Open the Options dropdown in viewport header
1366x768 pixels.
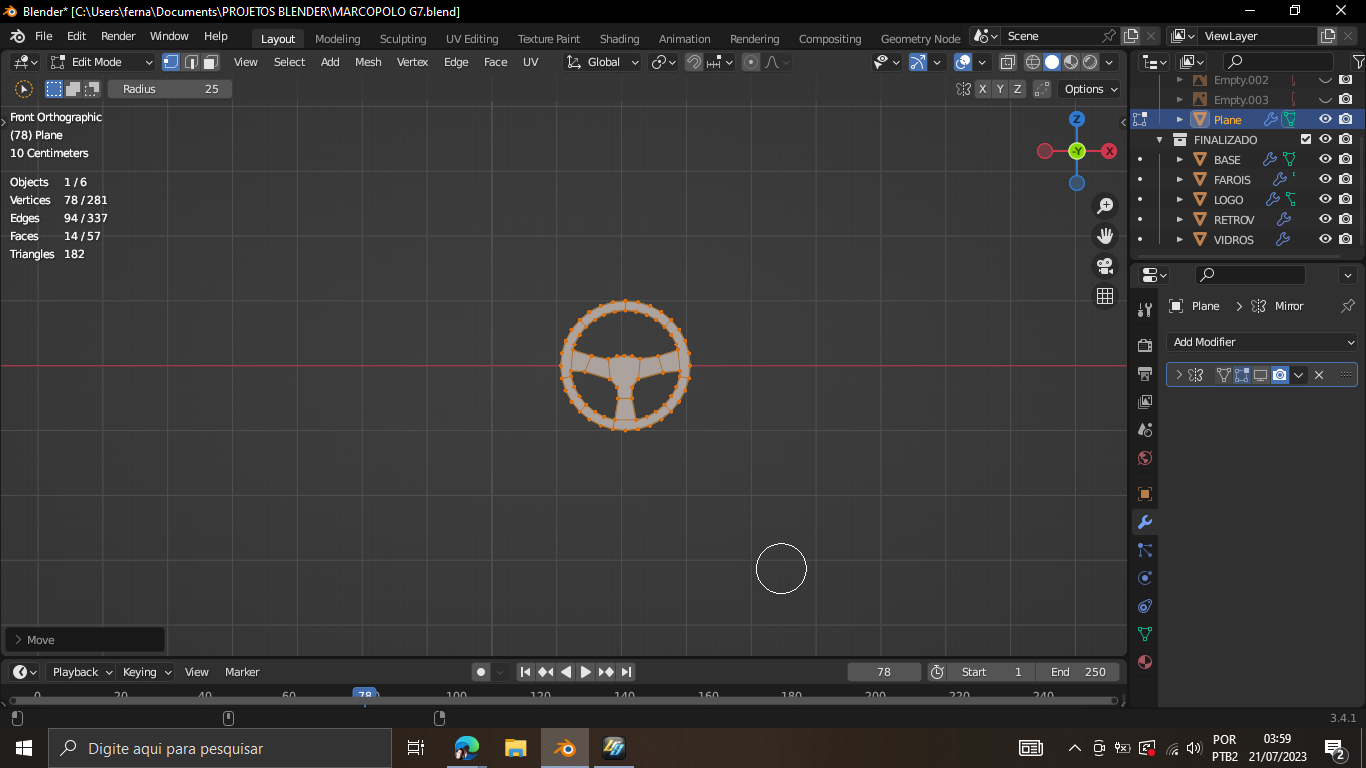[1091, 89]
